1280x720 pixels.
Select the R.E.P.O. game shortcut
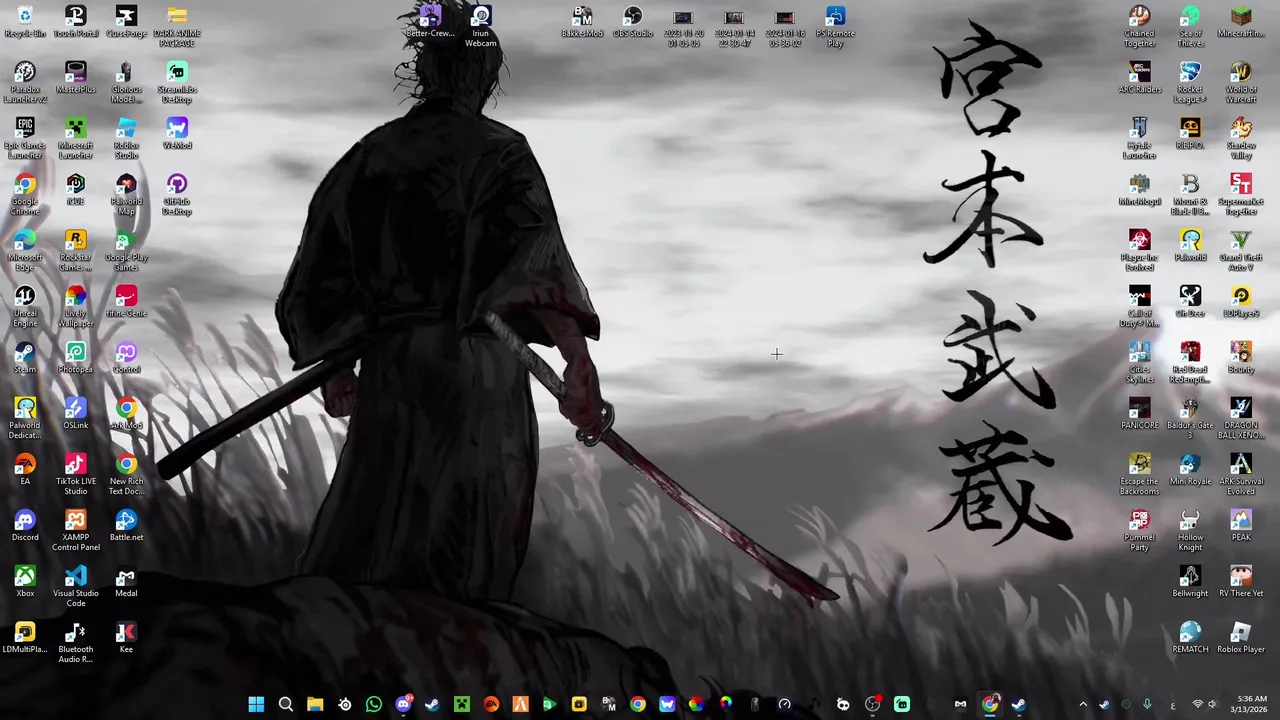[1190, 134]
